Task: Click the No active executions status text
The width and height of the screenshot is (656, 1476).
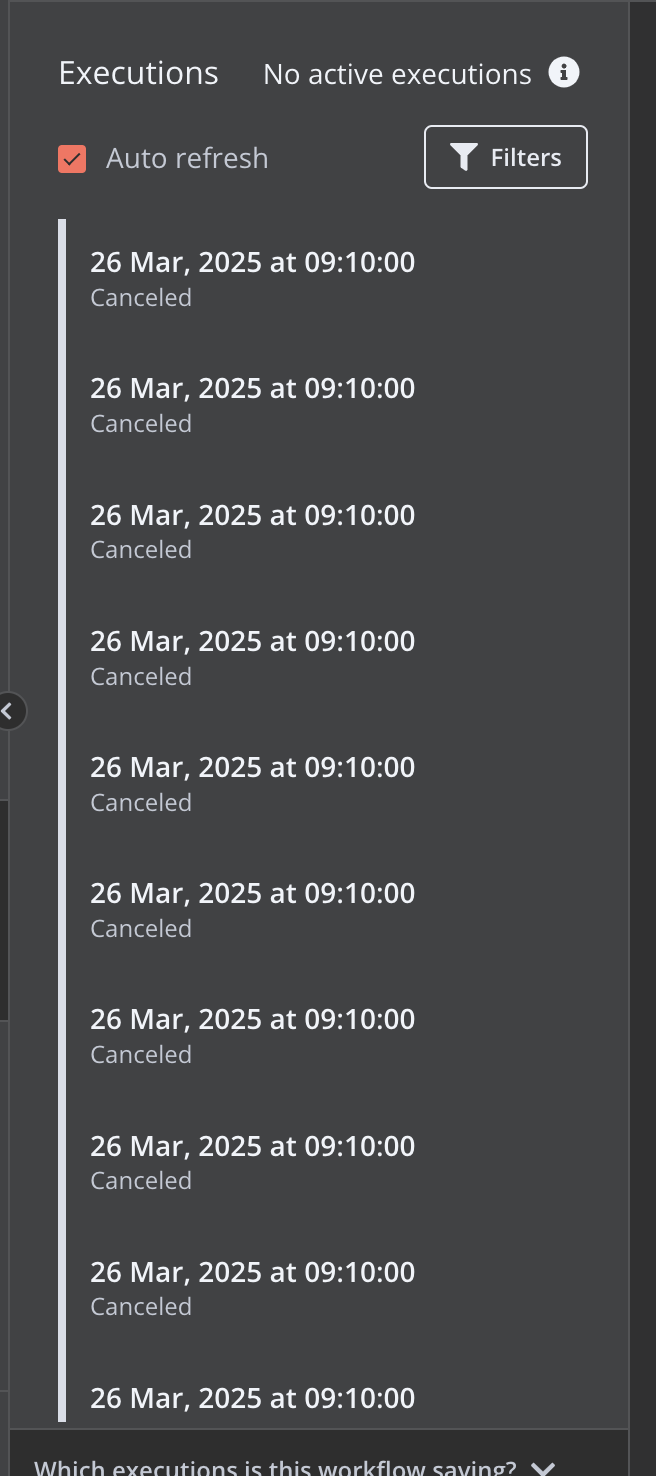Action: click(x=397, y=74)
